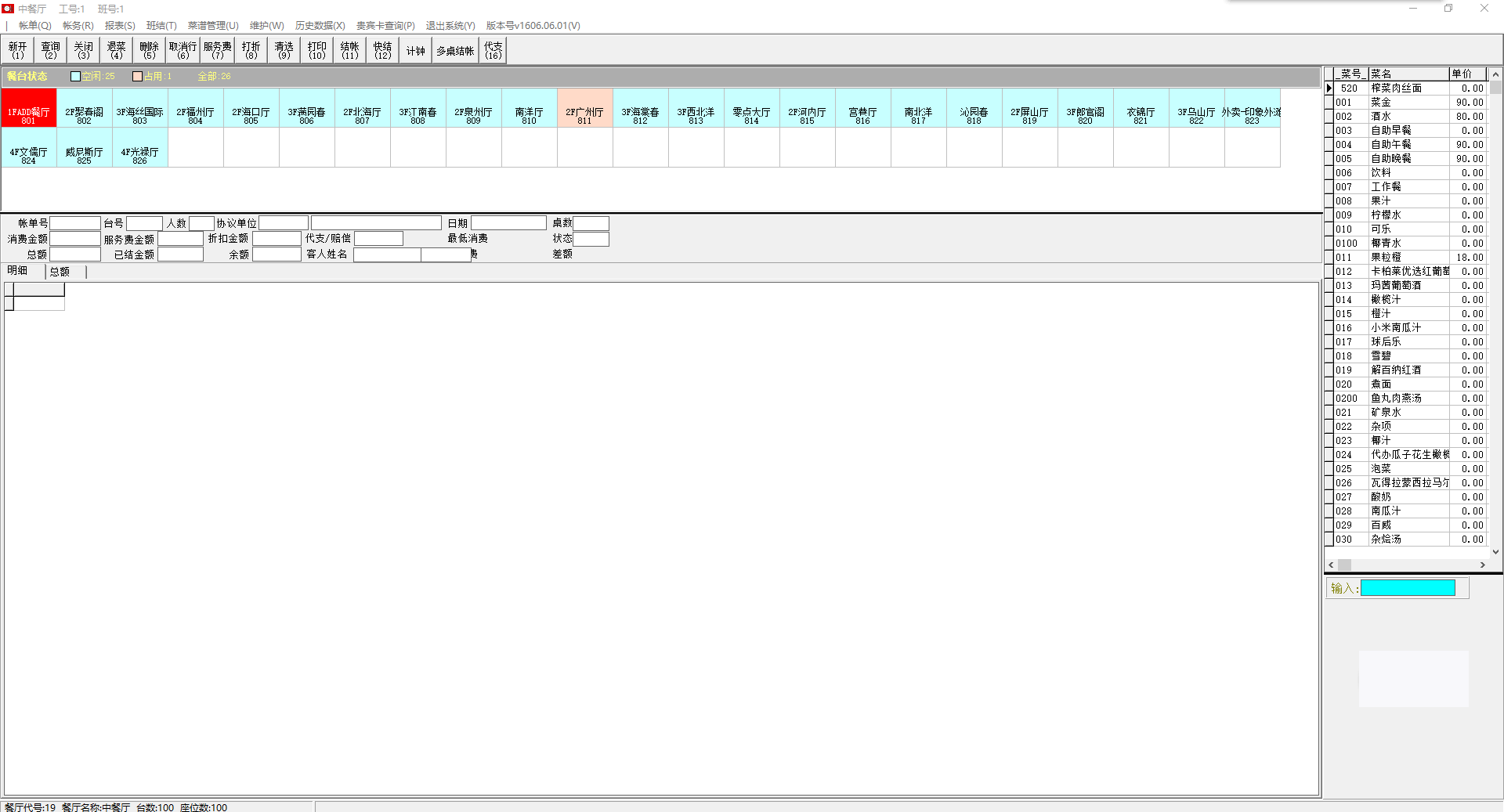Click the 新开(1) toolbar button
Screen dimensions: 1504x812
(17, 50)
